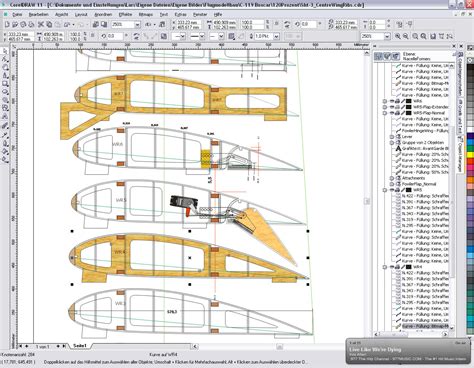
Task: Toggle visibility eye of WR5 layer
Action: 391,190
